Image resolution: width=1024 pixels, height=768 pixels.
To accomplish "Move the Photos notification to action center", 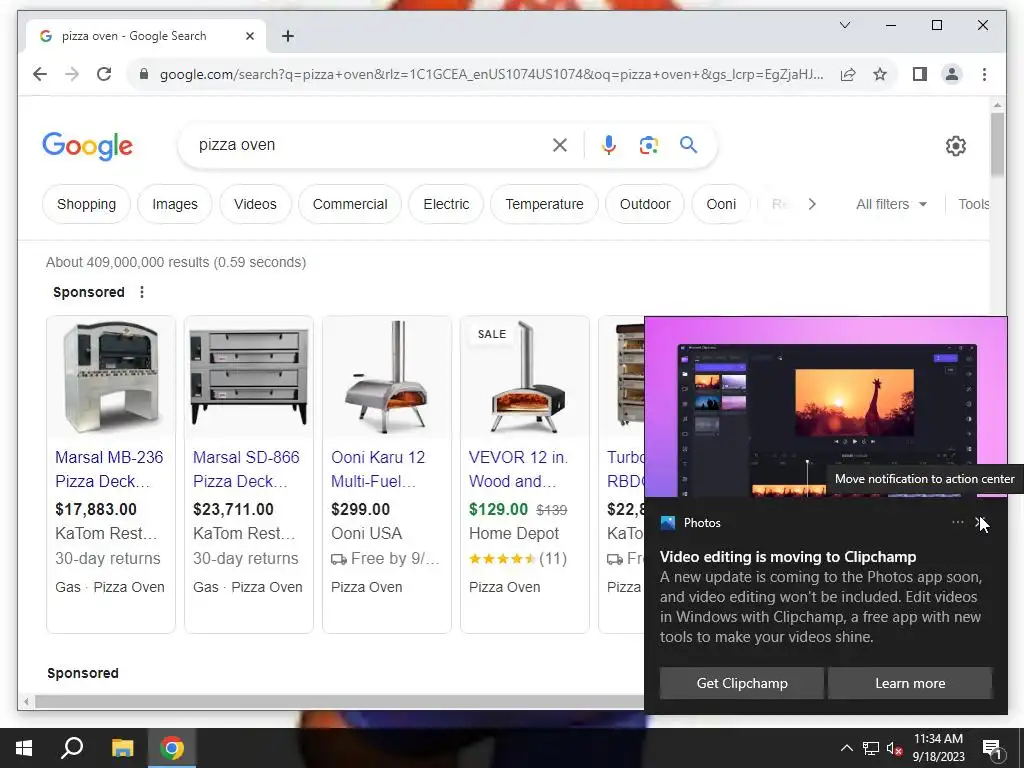I will [x=982, y=522].
